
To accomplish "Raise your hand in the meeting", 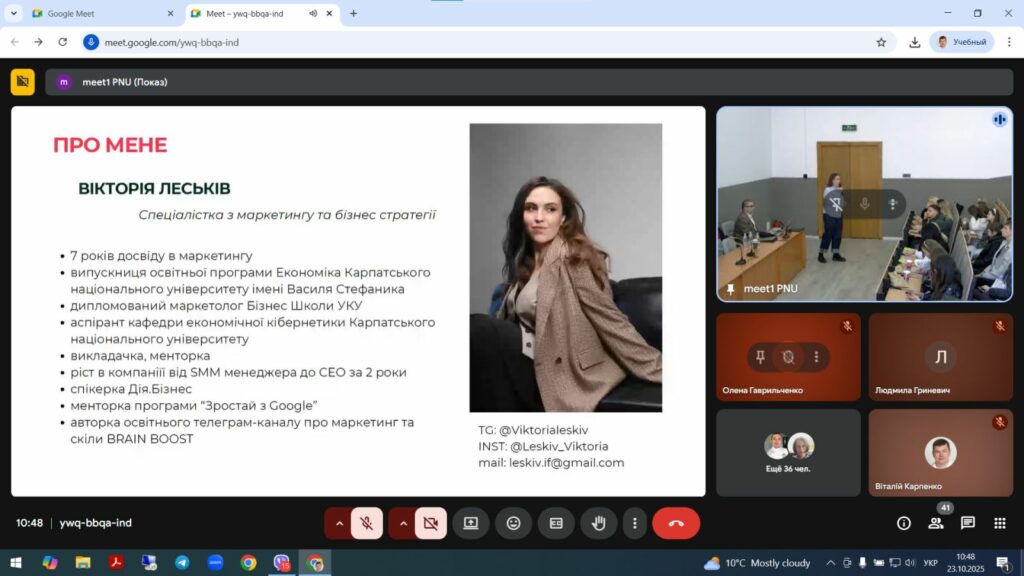I will 599,523.
